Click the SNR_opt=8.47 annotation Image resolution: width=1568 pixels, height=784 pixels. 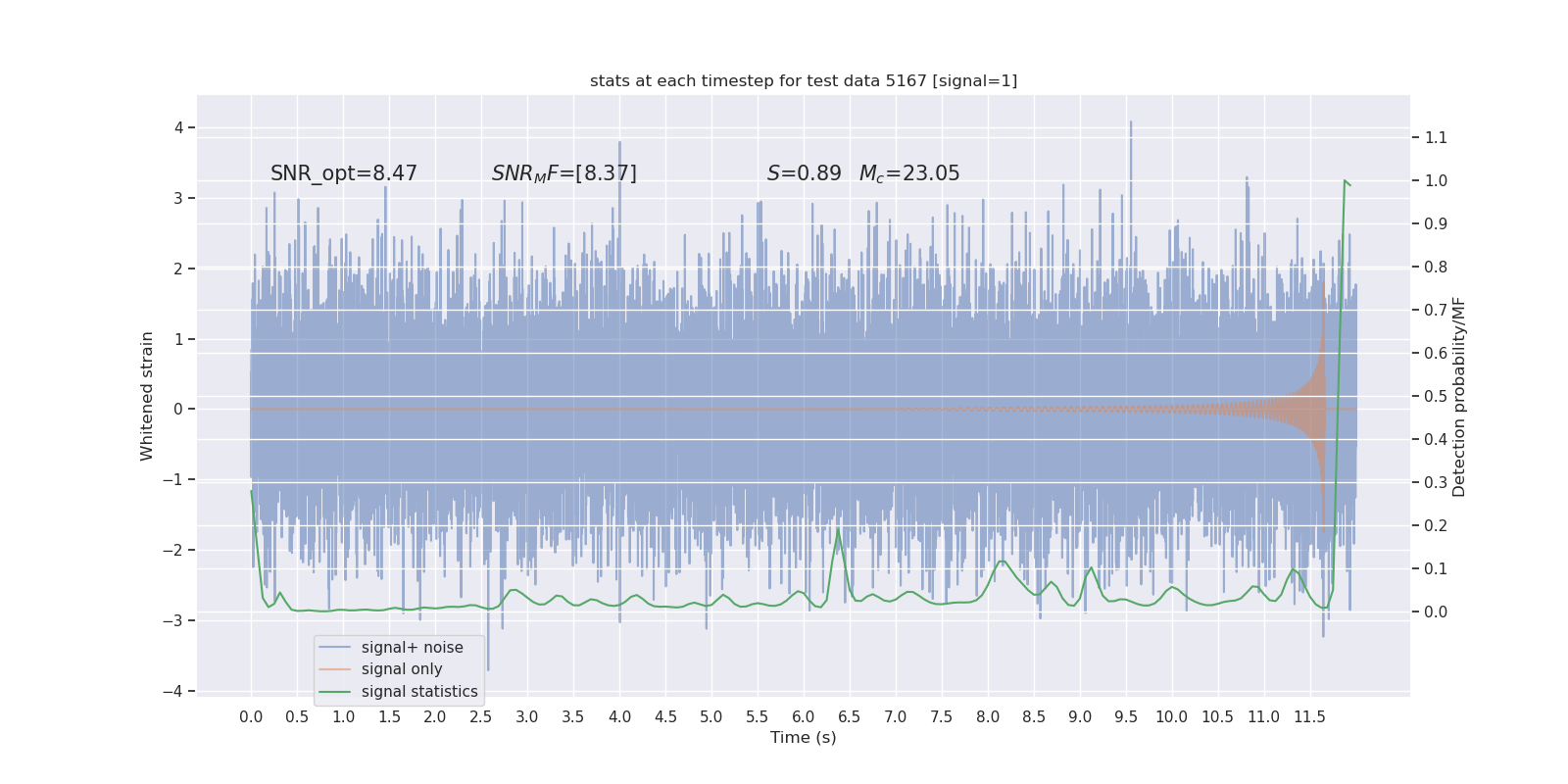[344, 173]
